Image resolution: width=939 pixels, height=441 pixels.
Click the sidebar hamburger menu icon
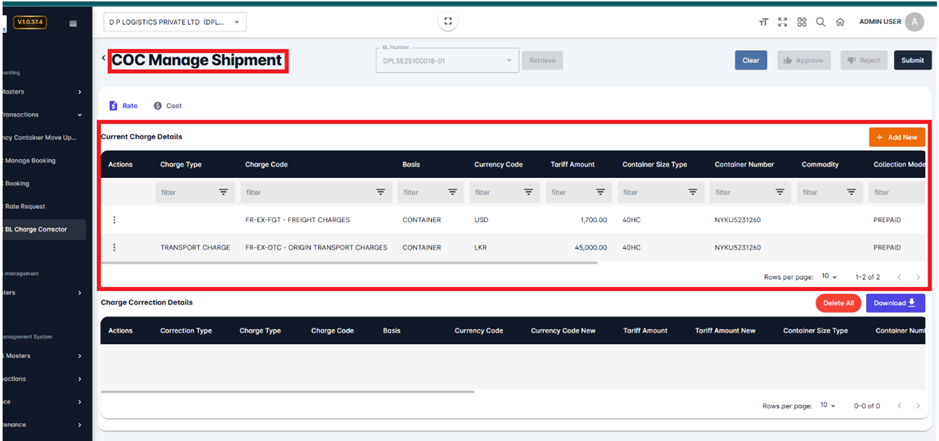pos(72,23)
